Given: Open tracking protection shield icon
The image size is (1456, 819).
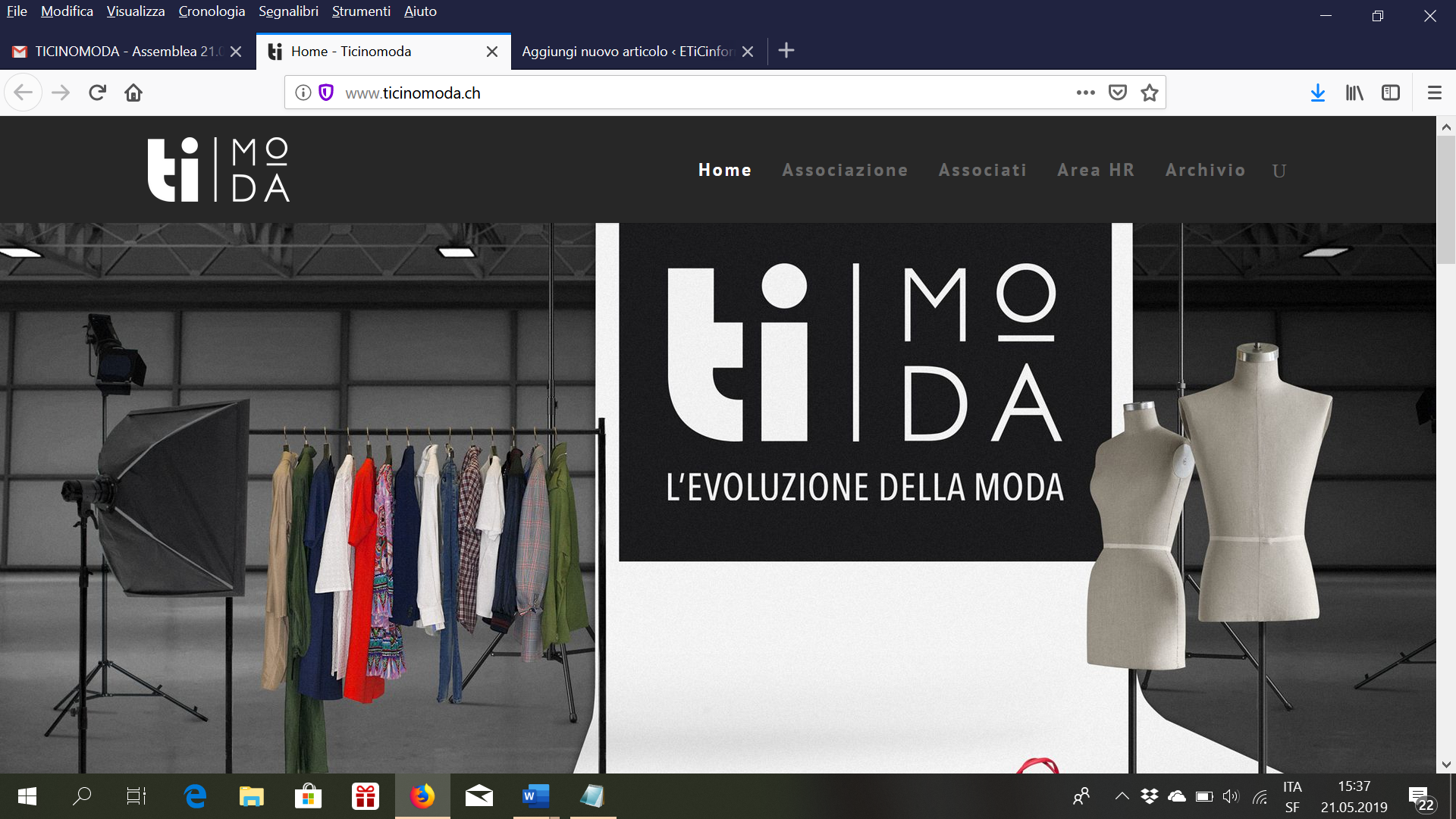Looking at the screenshot, I should (326, 93).
